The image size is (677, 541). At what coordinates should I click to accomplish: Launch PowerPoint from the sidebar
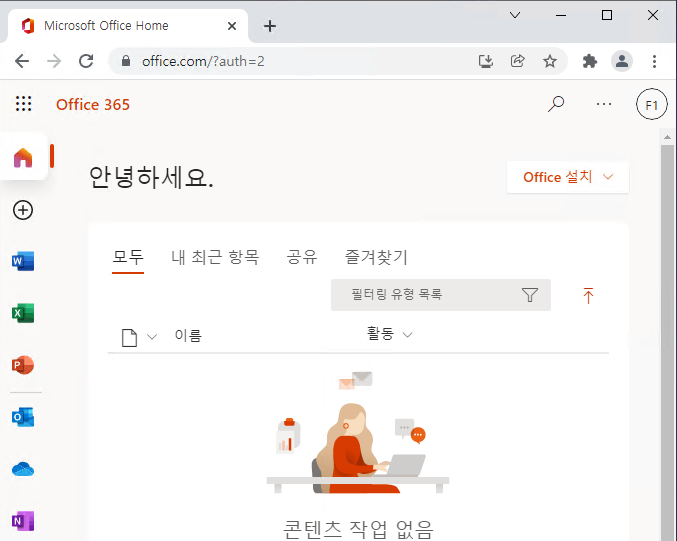click(23, 365)
